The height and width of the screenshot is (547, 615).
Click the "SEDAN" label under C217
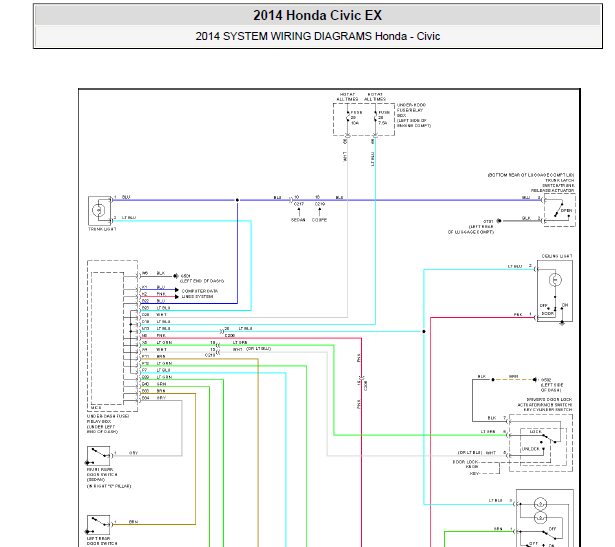298,220
